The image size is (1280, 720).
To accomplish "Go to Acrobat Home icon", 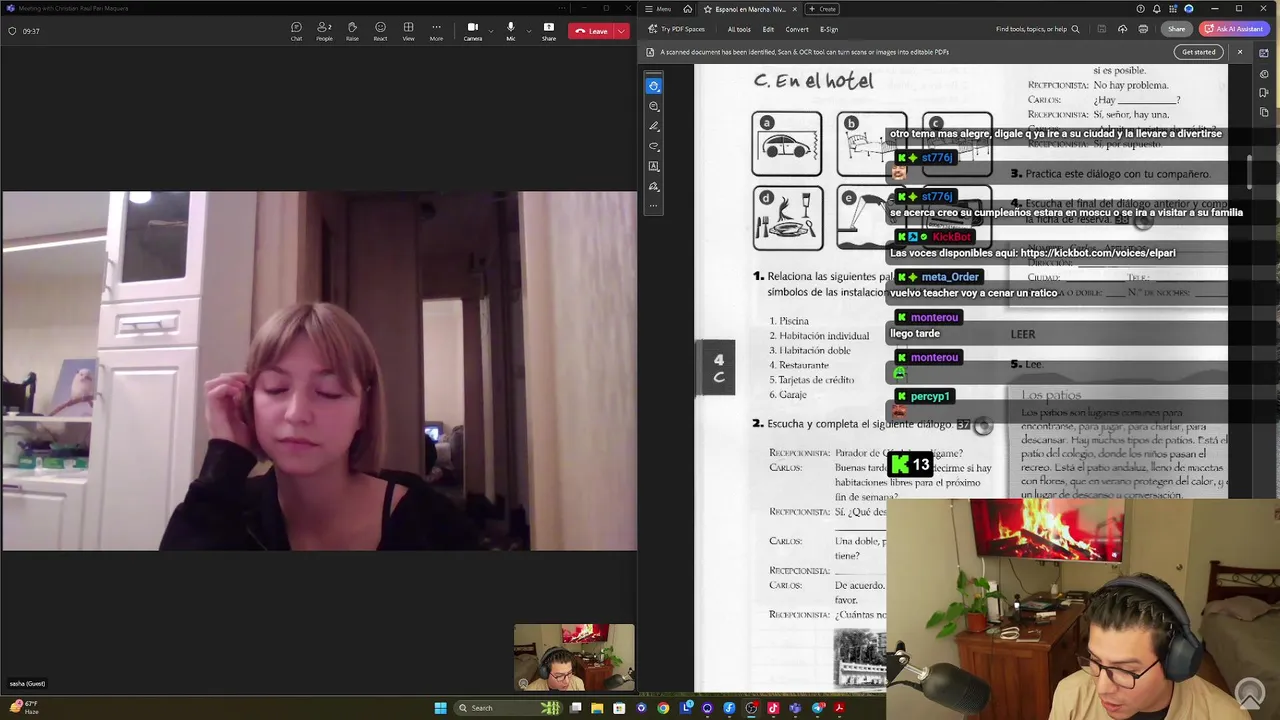I will 687,9.
